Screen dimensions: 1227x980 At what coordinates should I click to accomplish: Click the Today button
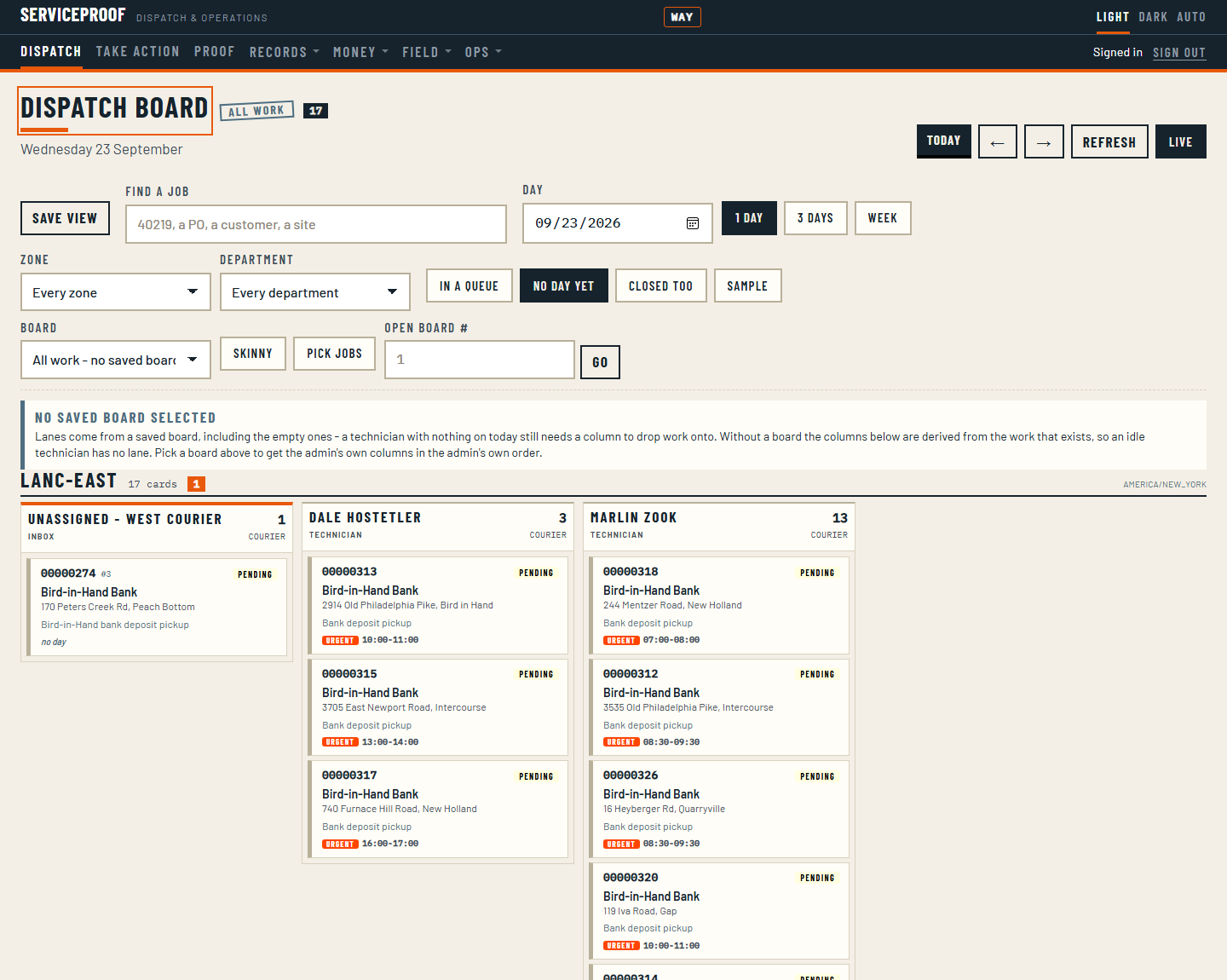coord(944,141)
